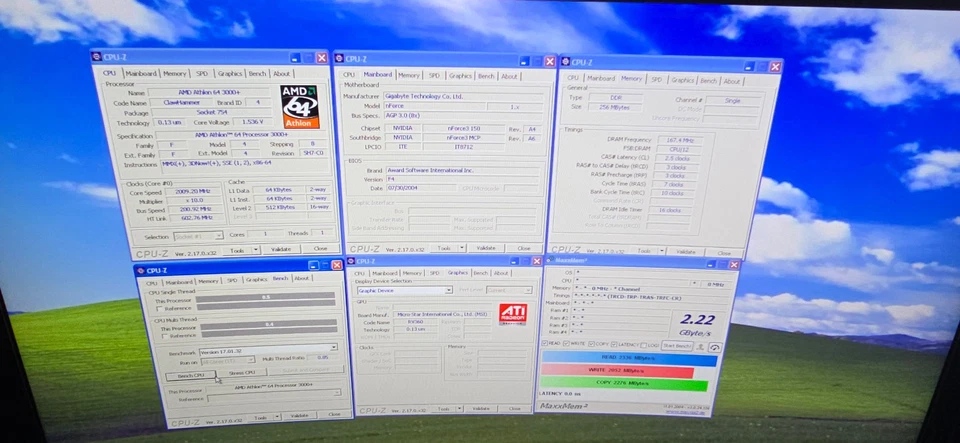Click the CPU-Z title icon in the CPU window
The height and width of the screenshot is (443, 960).
point(96,57)
